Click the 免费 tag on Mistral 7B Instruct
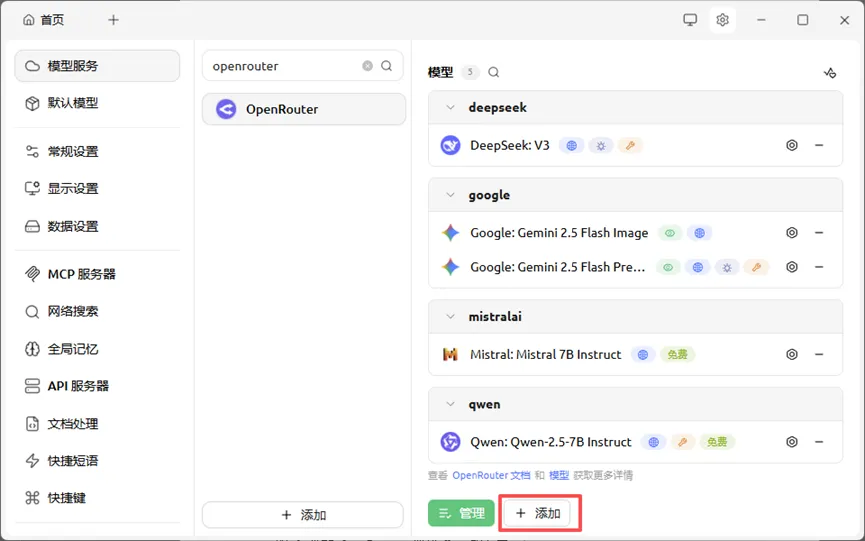The image size is (865, 541). click(677, 355)
